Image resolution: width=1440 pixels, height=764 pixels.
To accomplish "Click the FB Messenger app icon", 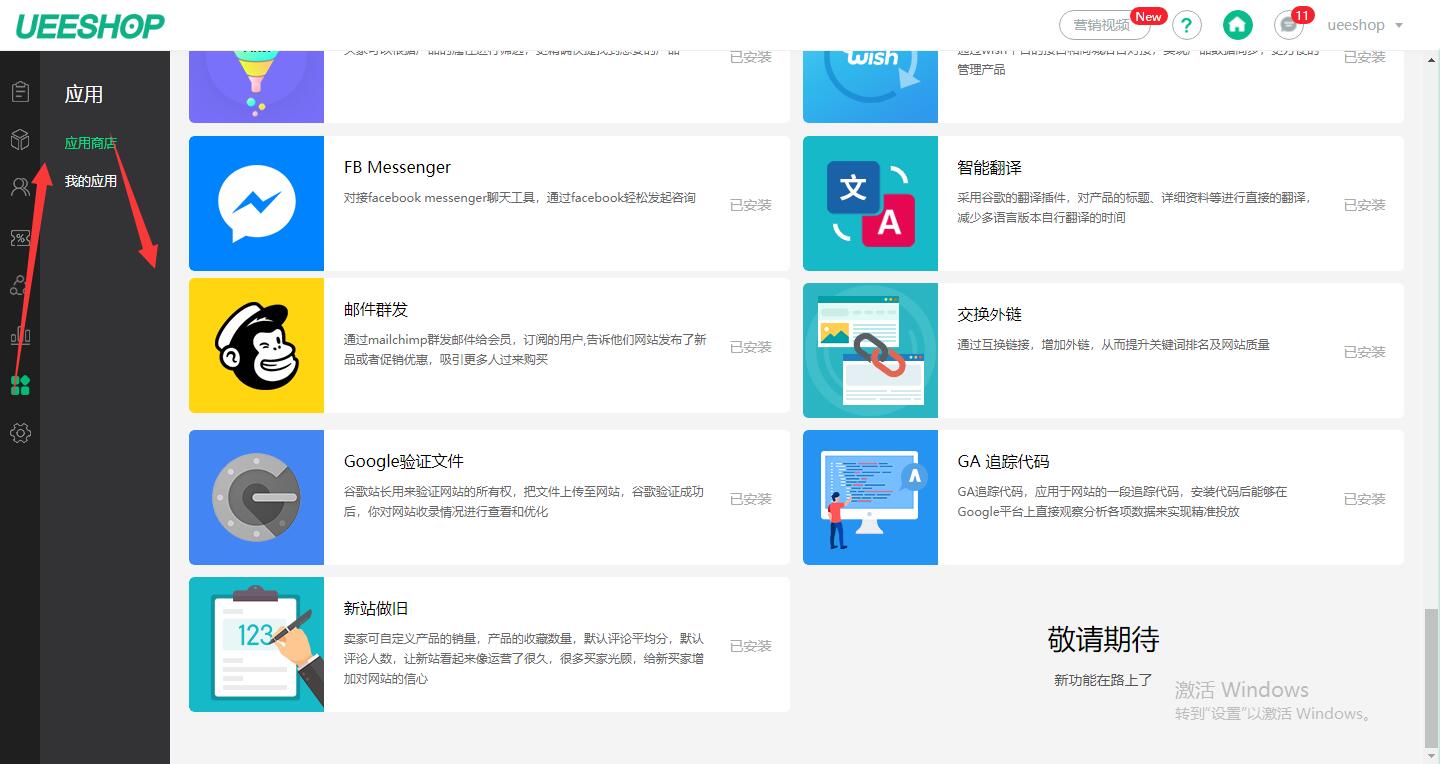I will [256, 203].
